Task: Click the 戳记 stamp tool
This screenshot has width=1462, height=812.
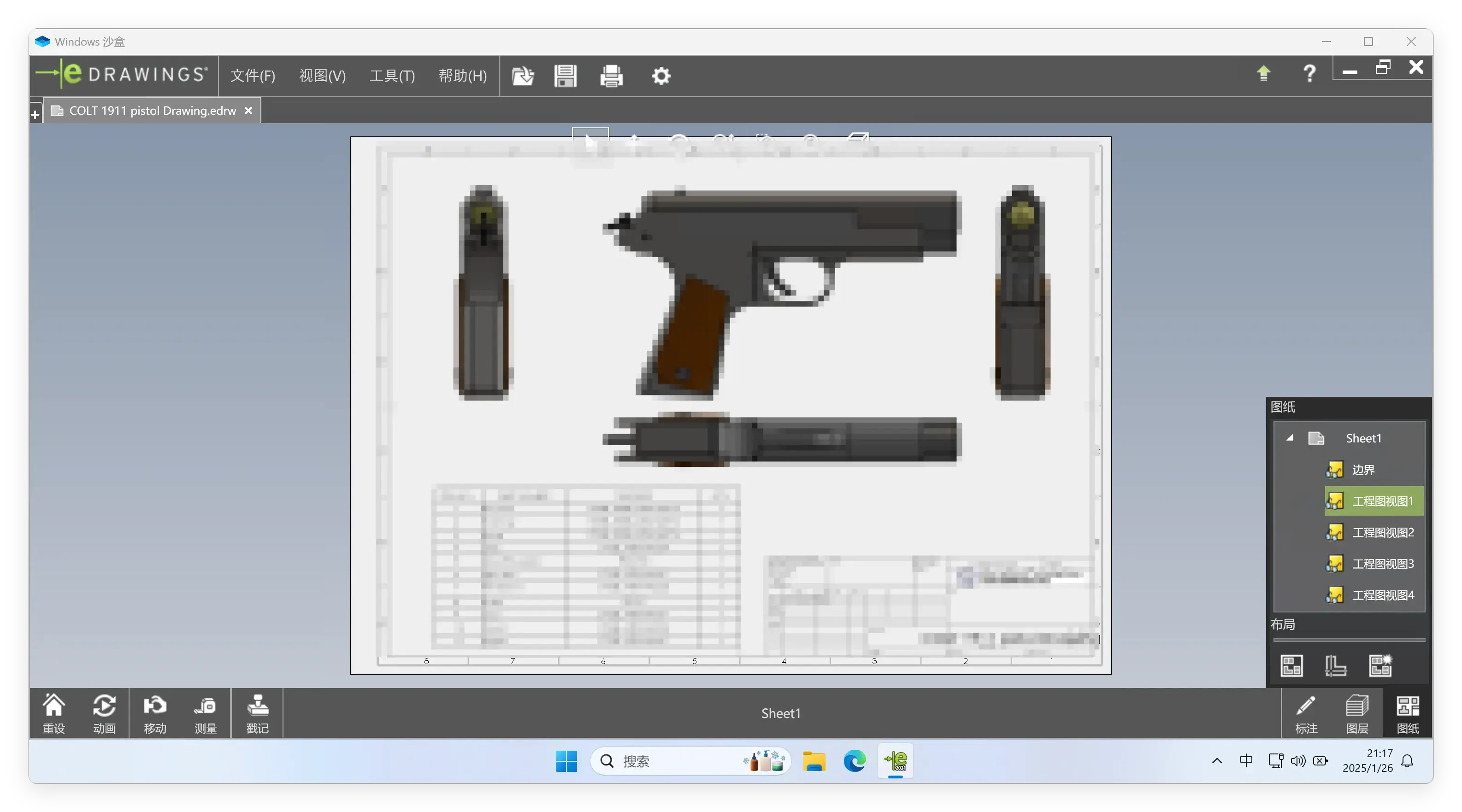Action: (257, 714)
